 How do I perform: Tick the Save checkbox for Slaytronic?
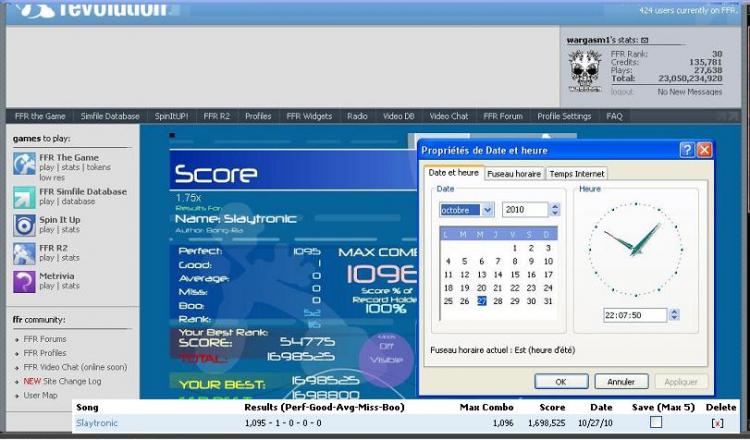tap(655, 423)
